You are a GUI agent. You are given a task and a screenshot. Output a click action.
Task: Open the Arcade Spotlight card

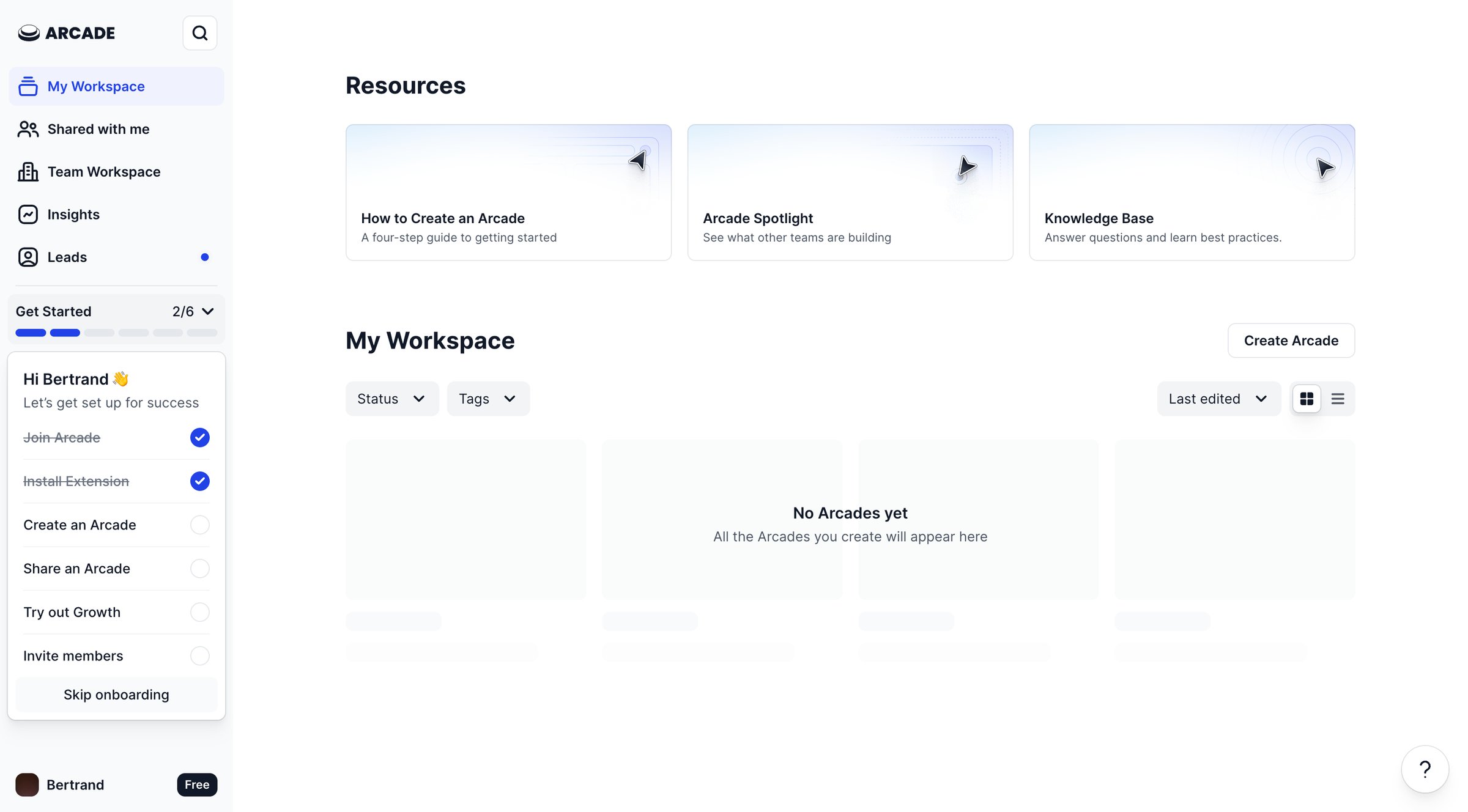[x=850, y=193]
